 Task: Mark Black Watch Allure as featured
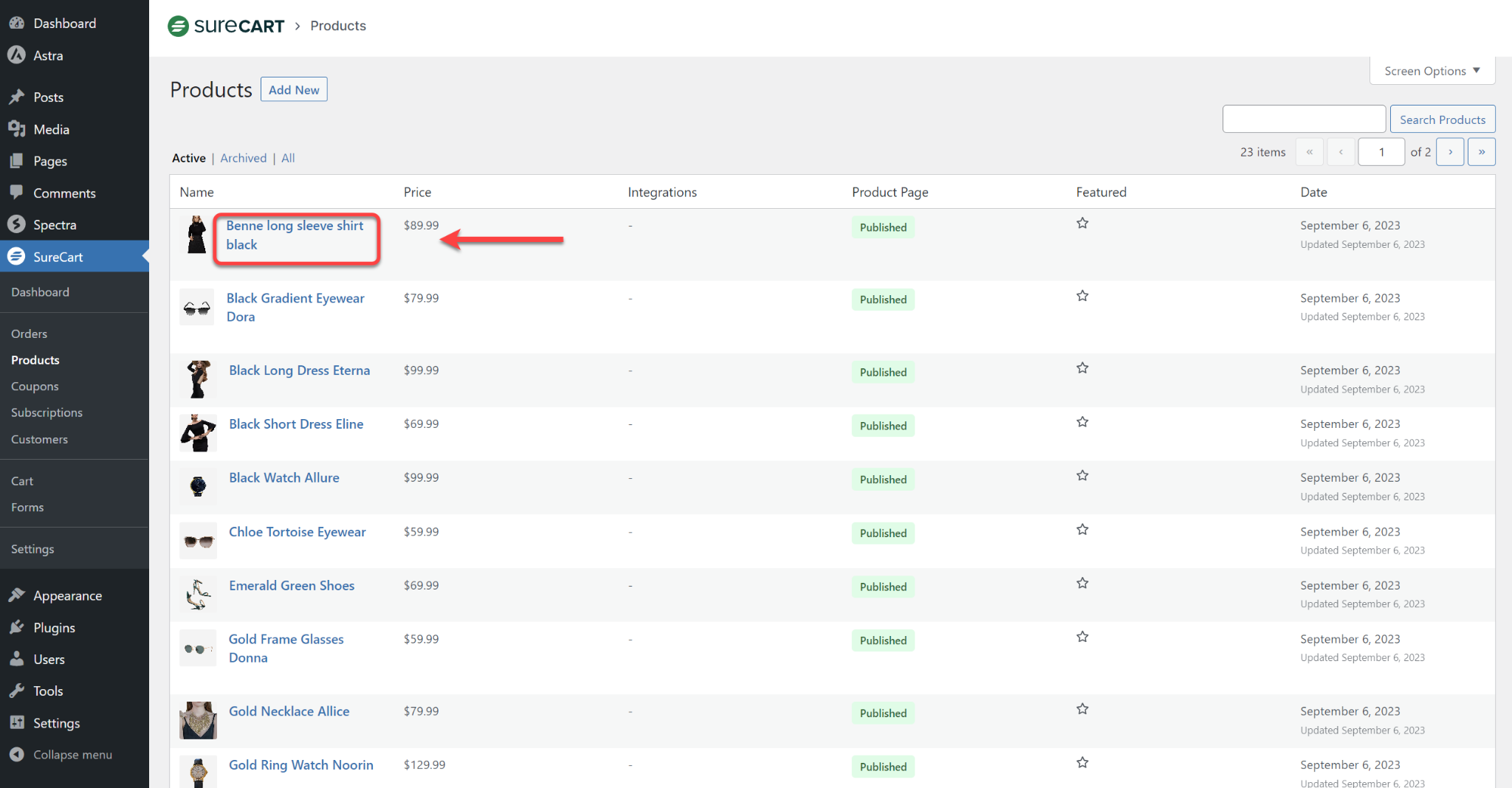click(x=1082, y=476)
